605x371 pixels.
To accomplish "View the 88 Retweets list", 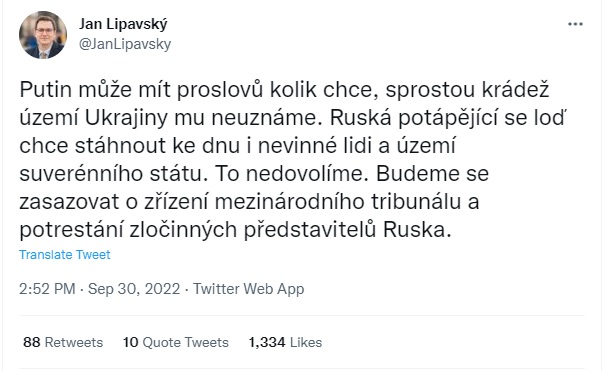I will 63,342.
